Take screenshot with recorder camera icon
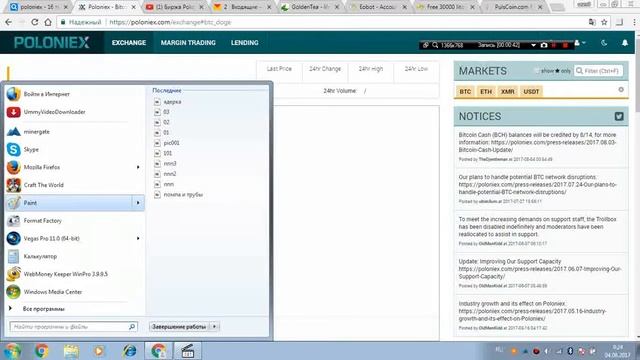This screenshot has height=360, width=640. pos(544,45)
